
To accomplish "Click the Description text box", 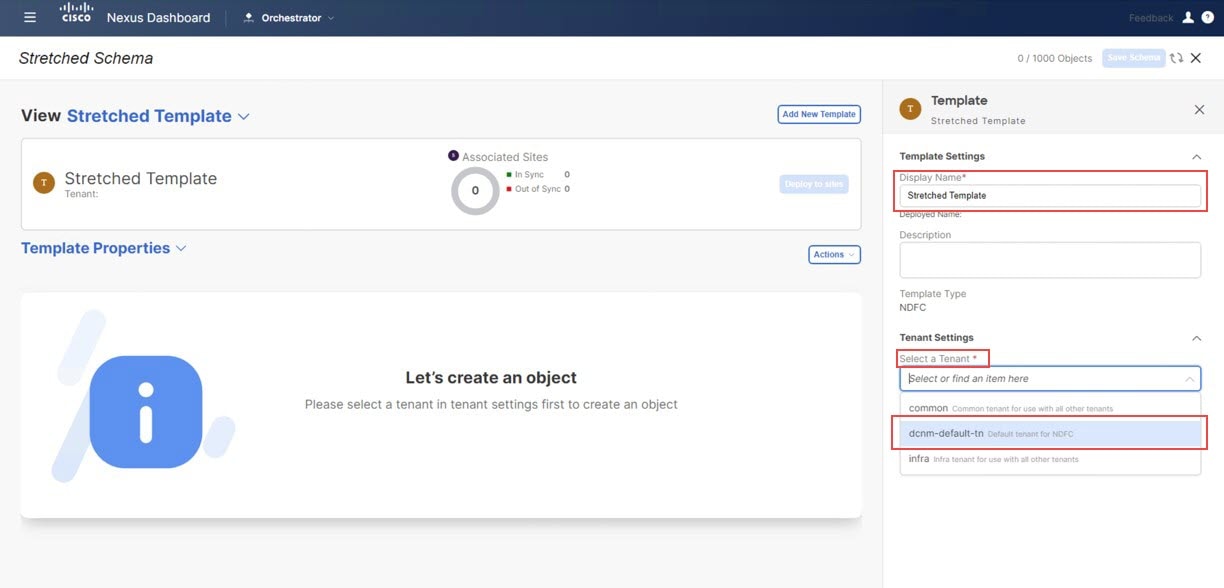I will pyautogui.click(x=1050, y=259).
